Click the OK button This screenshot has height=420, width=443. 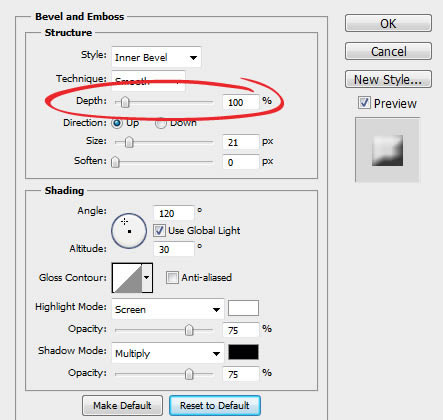[x=388, y=23]
